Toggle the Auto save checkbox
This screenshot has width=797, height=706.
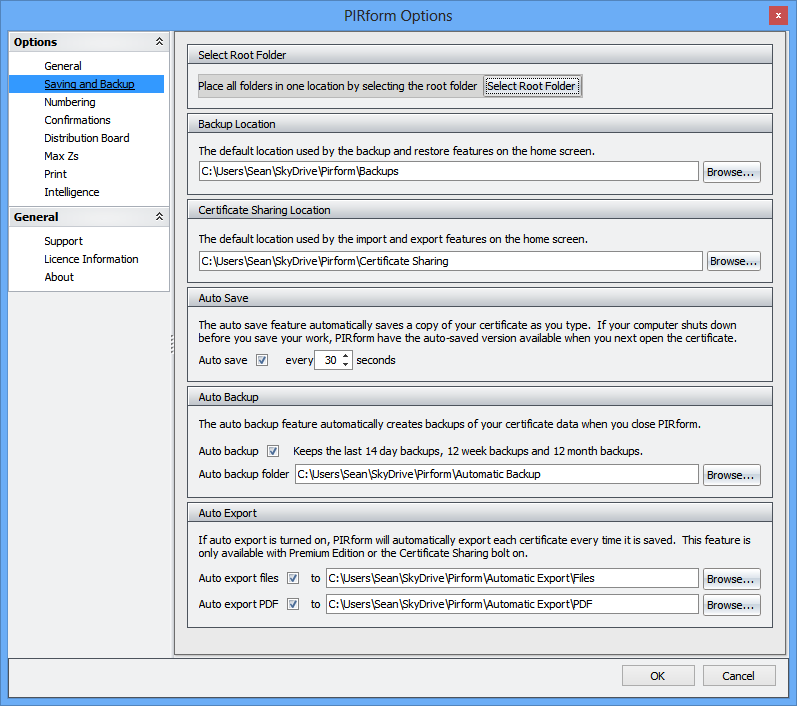[262, 360]
